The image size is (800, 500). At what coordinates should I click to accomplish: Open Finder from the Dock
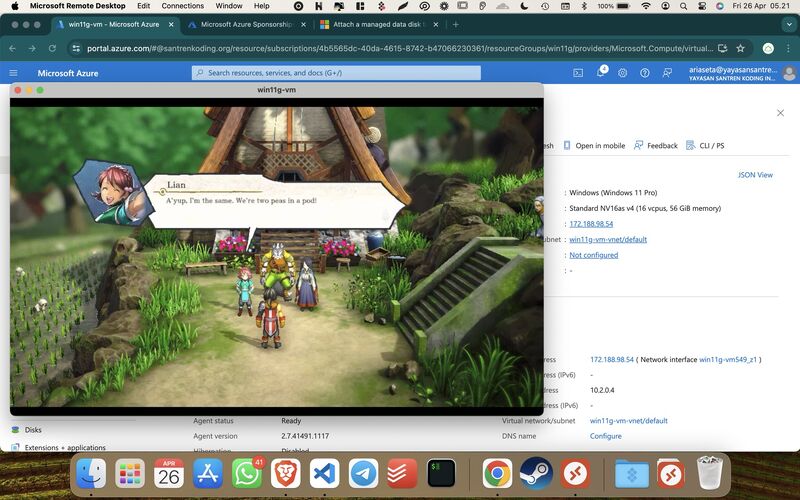(91, 473)
